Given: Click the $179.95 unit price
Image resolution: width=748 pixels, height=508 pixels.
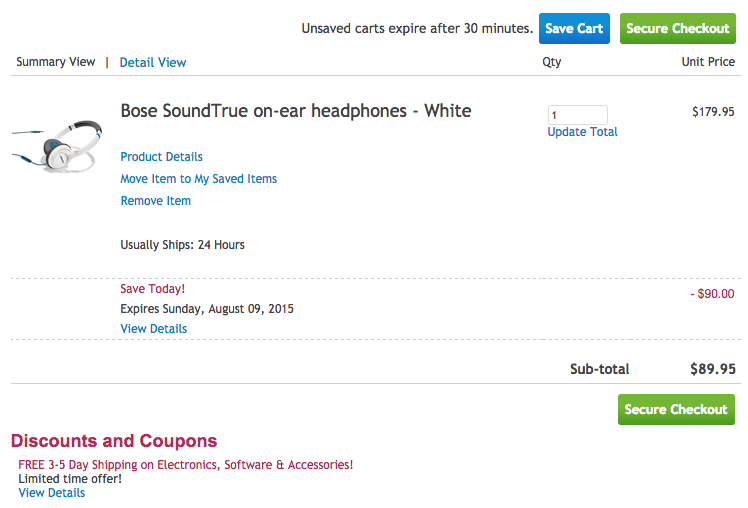Looking at the screenshot, I should (x=713, y=112).
